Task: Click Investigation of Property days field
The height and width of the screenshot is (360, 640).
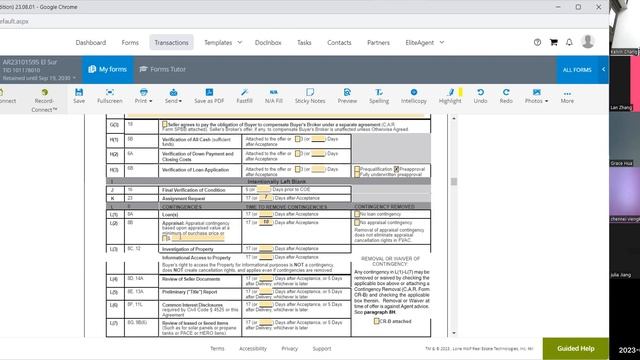Action: coord(266,249)
